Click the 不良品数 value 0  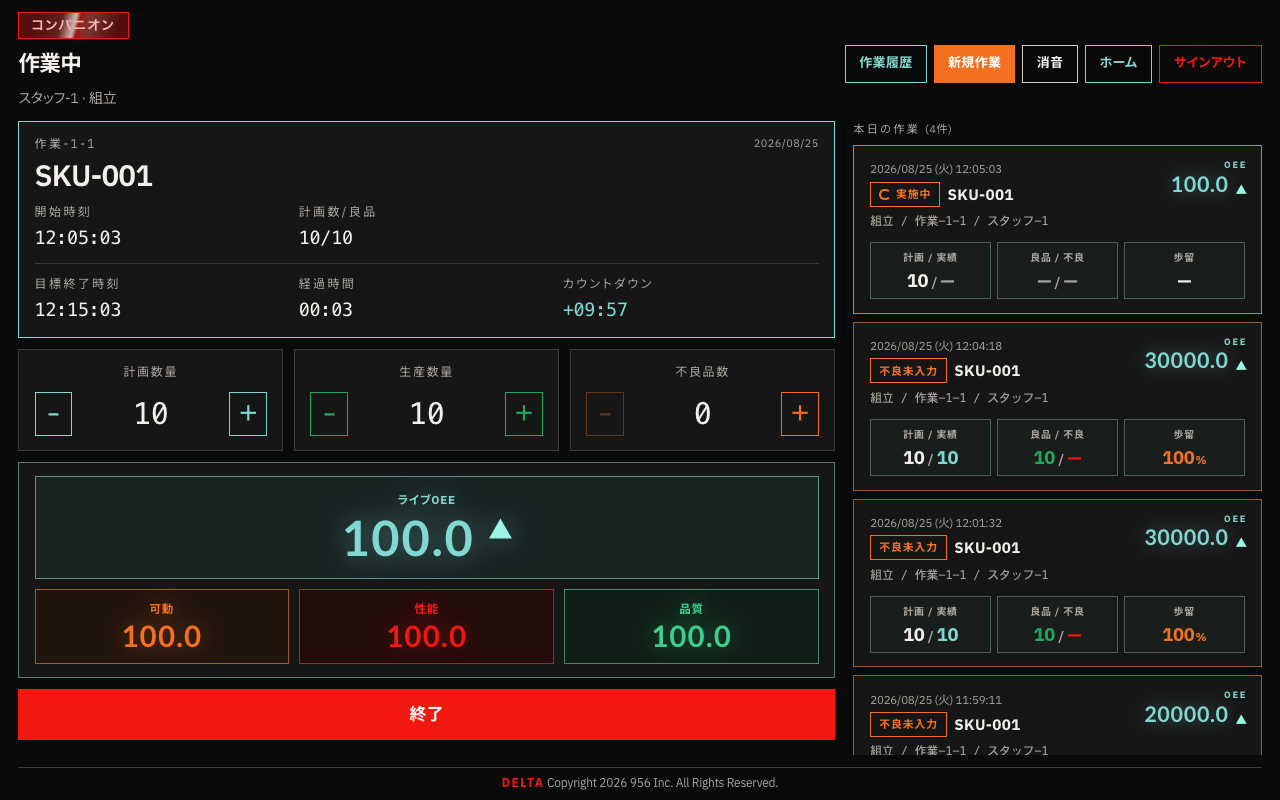[x=703, y=414]
